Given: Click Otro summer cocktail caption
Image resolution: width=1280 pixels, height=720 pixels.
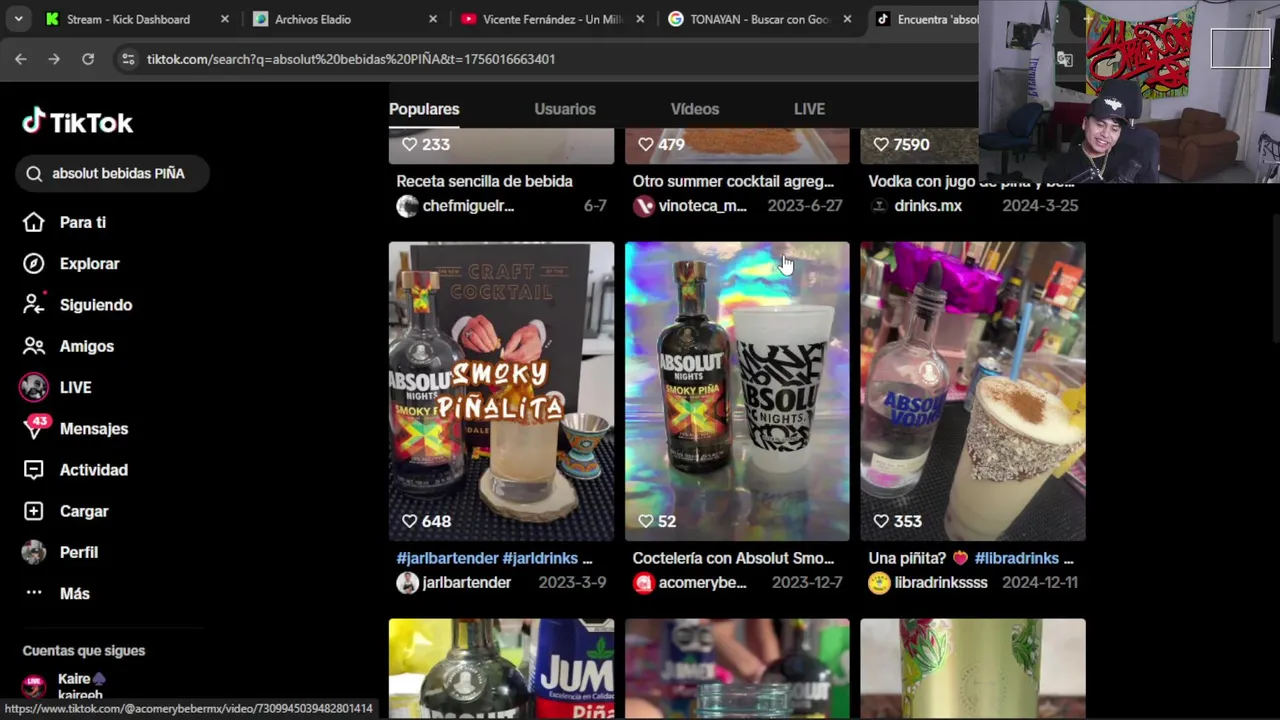Looking at the screenshot, I should tap(733, 181).
